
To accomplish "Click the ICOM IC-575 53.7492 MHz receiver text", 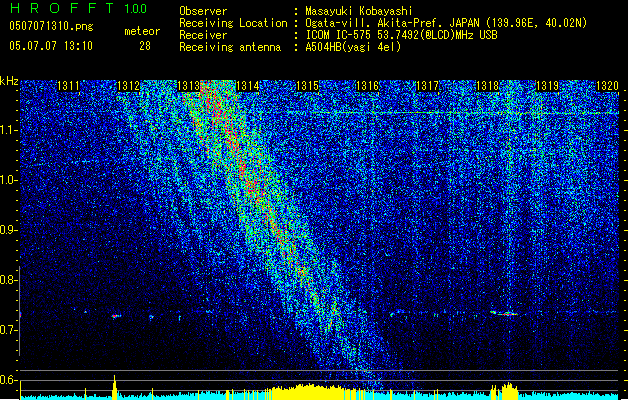I will [402, 35].
